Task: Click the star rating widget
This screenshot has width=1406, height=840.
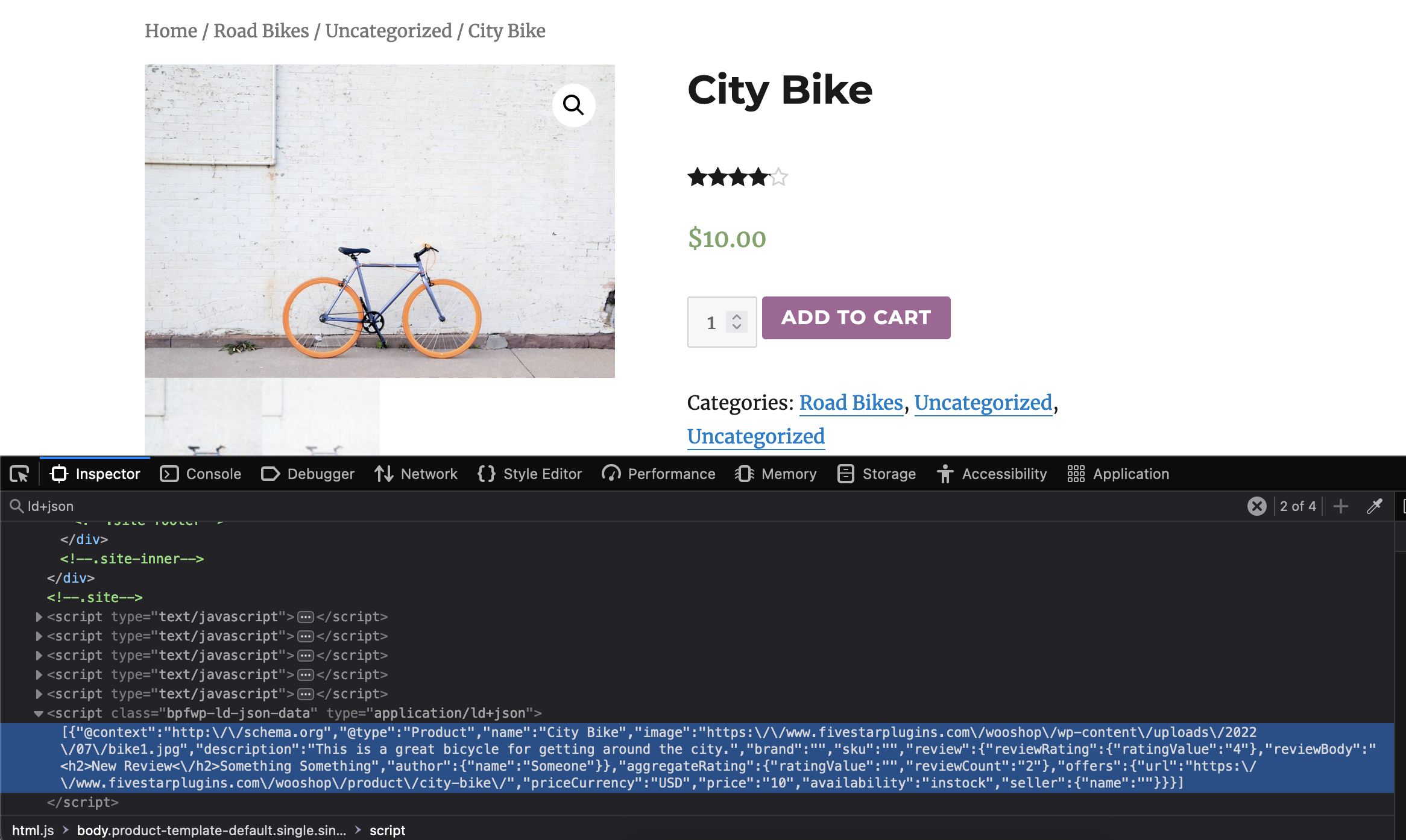Action: coord(737,177)
